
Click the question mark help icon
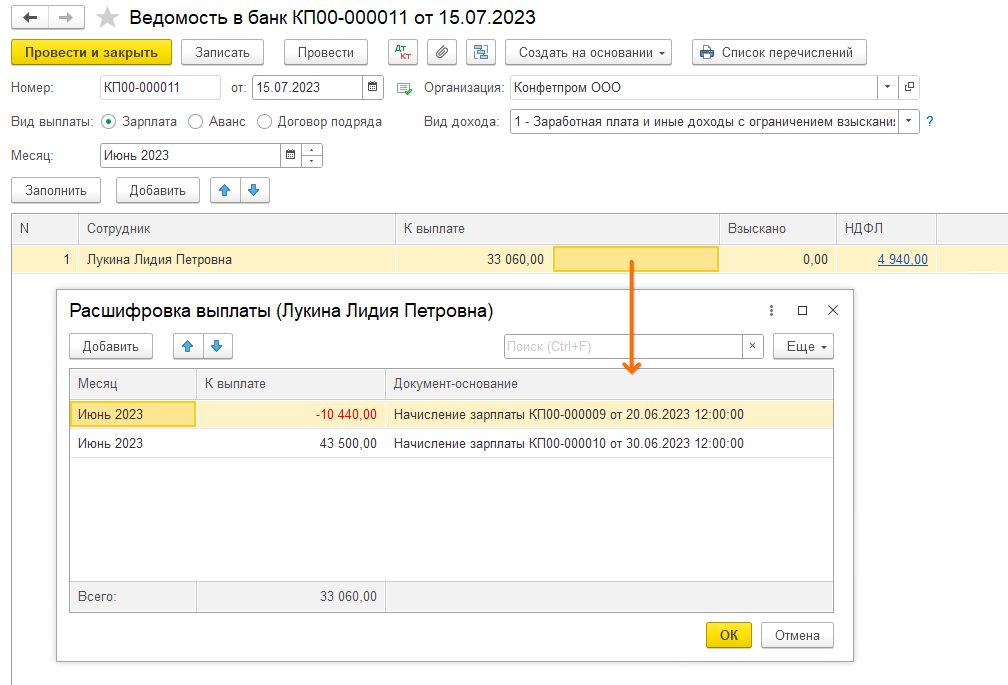[930, 121]
